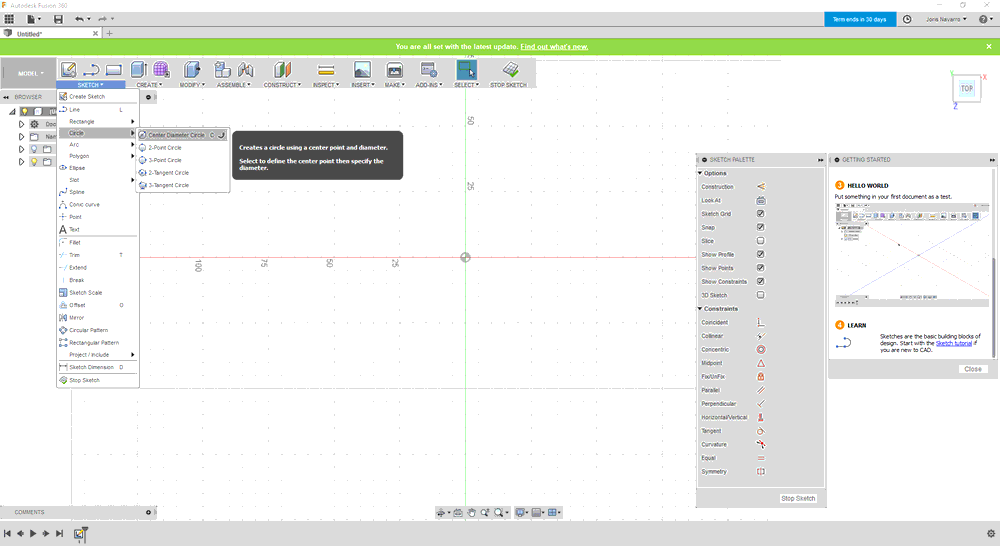Click the Line tool toolbar icon

[x=91, y=70]
